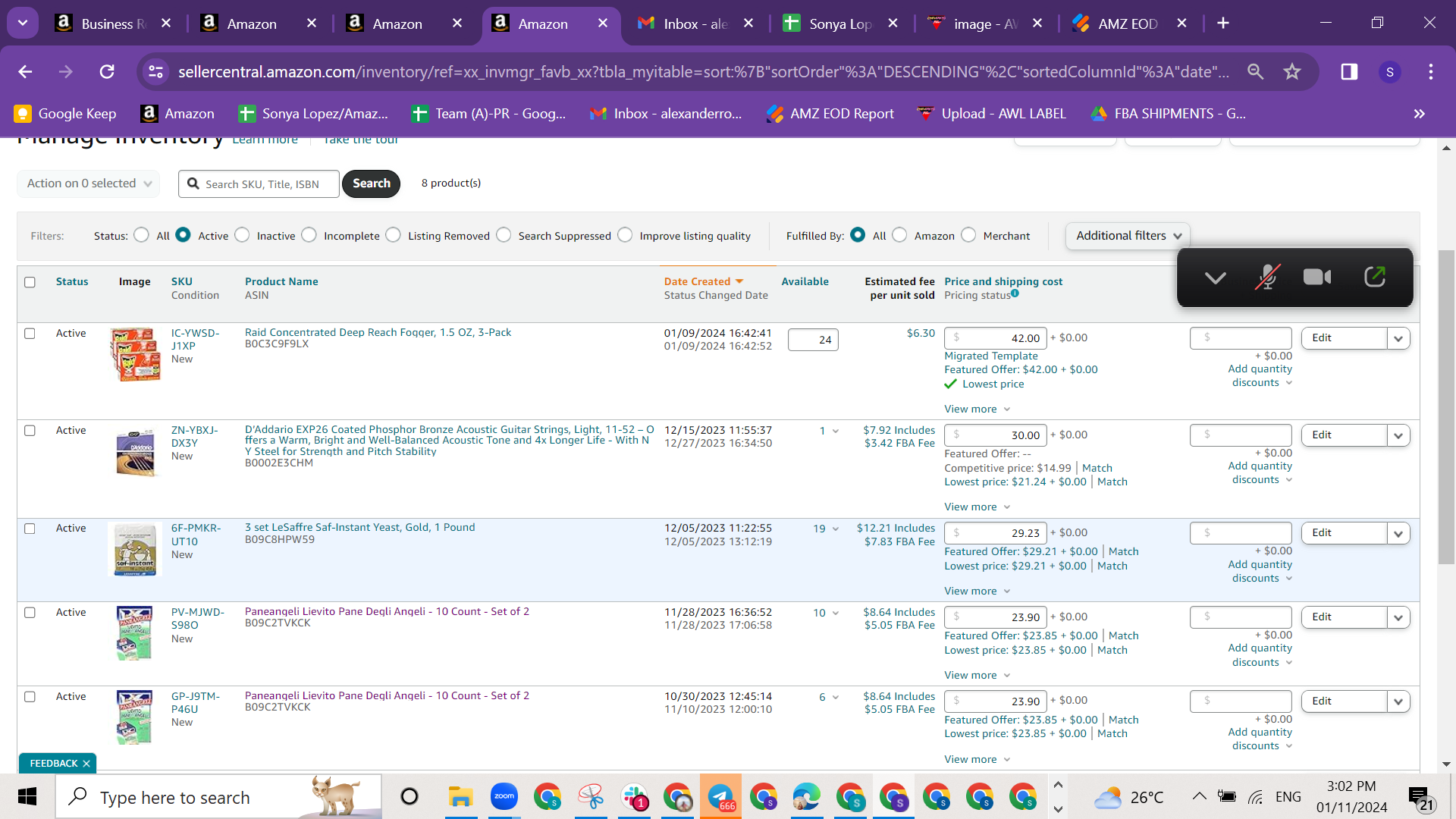
Task: Open the Edit dropdown arrow for D'Addario row
Action: click(1398, 435)
